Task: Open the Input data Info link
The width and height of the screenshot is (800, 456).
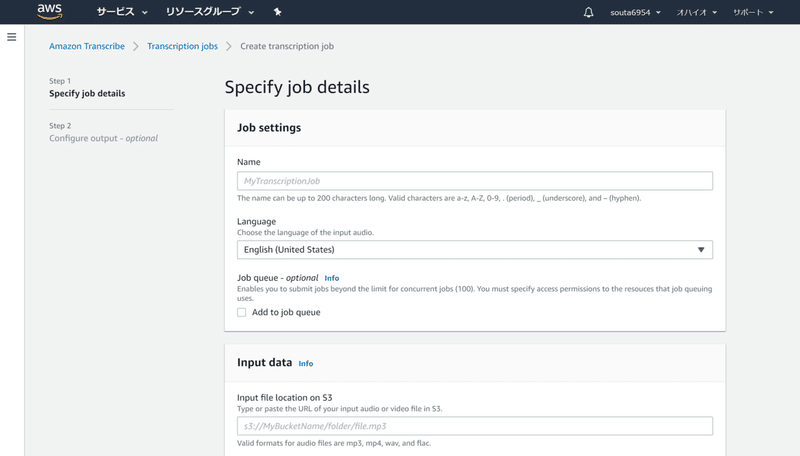Action: pyautogui.click(x=306, y=364)
